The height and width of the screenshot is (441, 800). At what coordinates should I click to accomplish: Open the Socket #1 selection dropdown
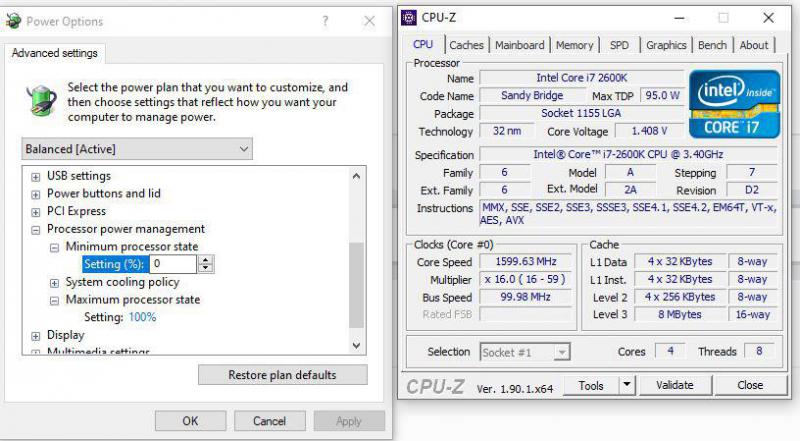(x=525, y=352)
